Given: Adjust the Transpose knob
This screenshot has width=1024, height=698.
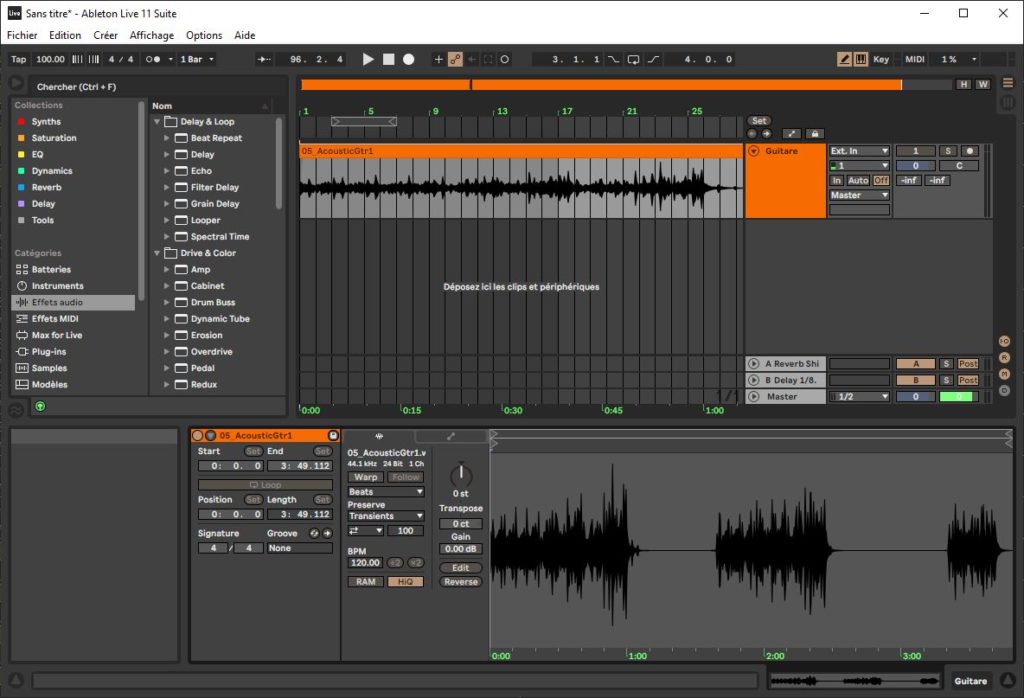Looking at the screenshot, I should click(461, 475).
